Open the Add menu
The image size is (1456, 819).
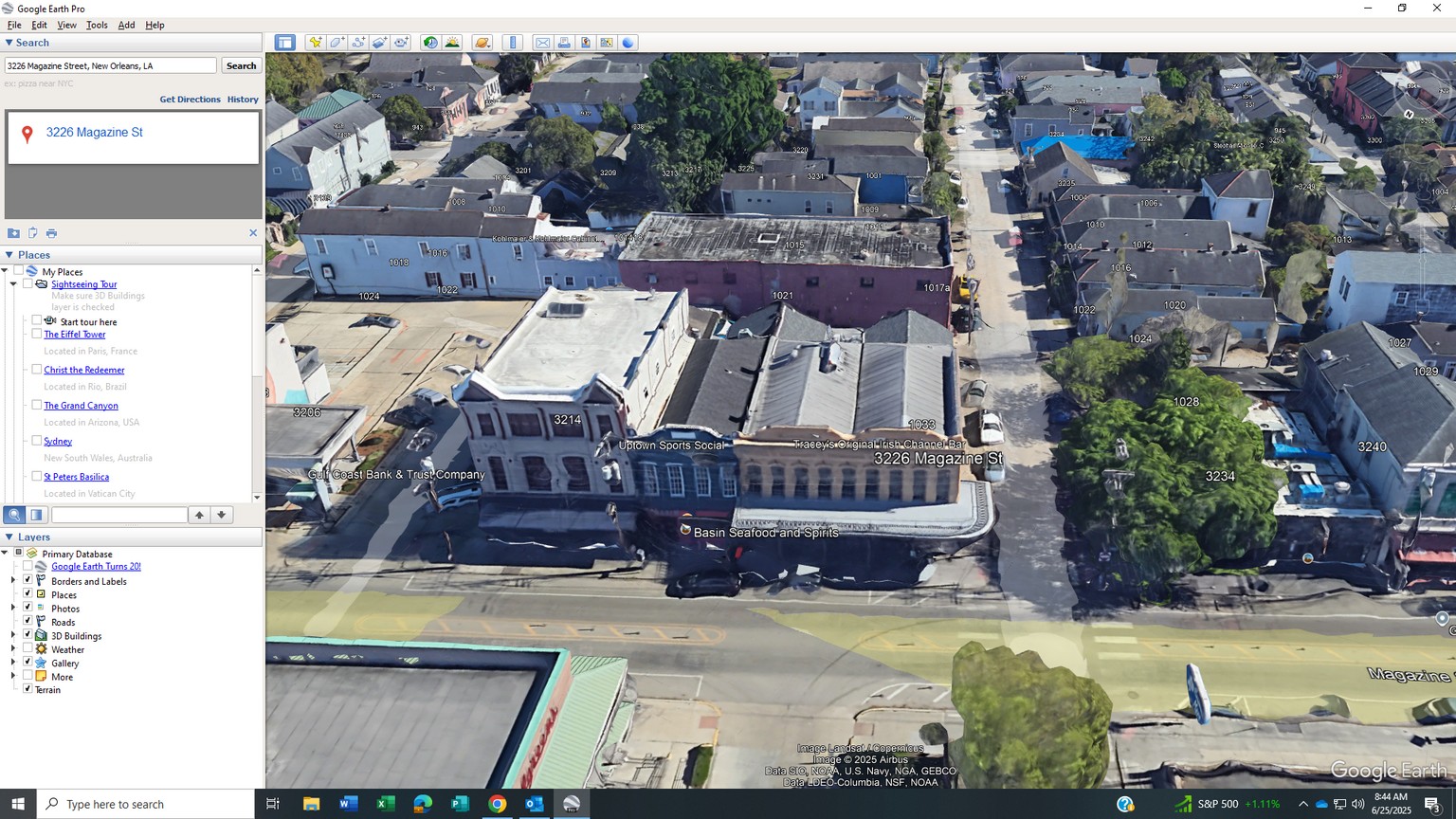point(126,25)
